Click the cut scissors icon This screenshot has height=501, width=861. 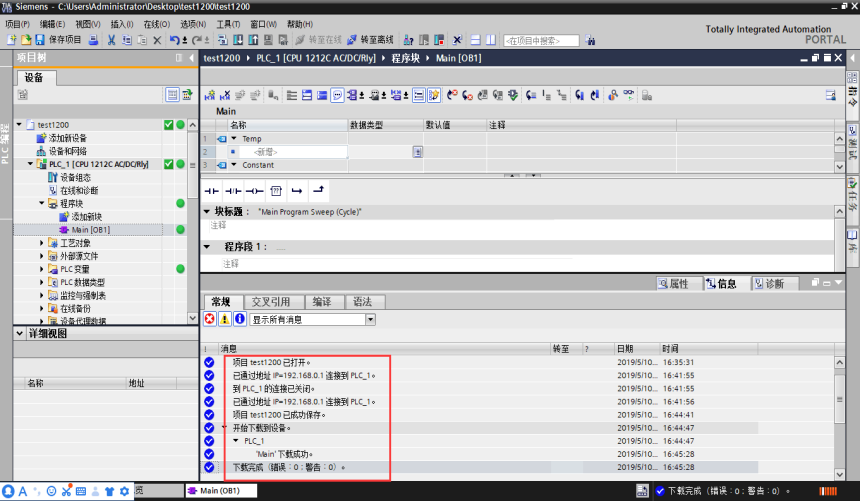(x=111, y=40)
